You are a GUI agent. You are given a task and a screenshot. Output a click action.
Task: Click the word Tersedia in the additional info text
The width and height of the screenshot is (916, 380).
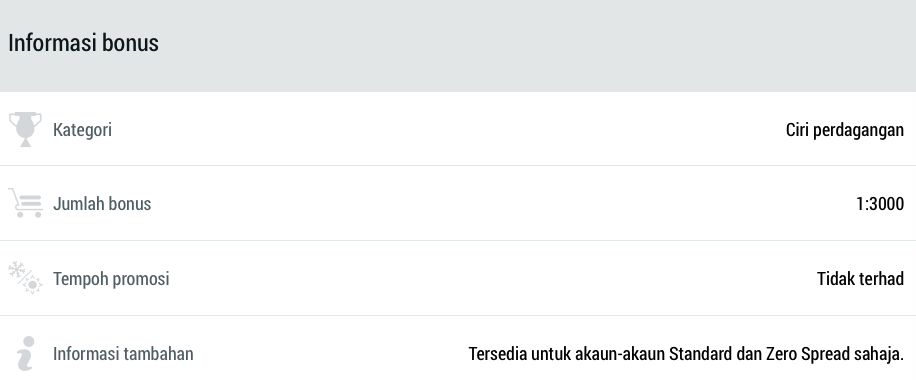click(x=497, y=354)
